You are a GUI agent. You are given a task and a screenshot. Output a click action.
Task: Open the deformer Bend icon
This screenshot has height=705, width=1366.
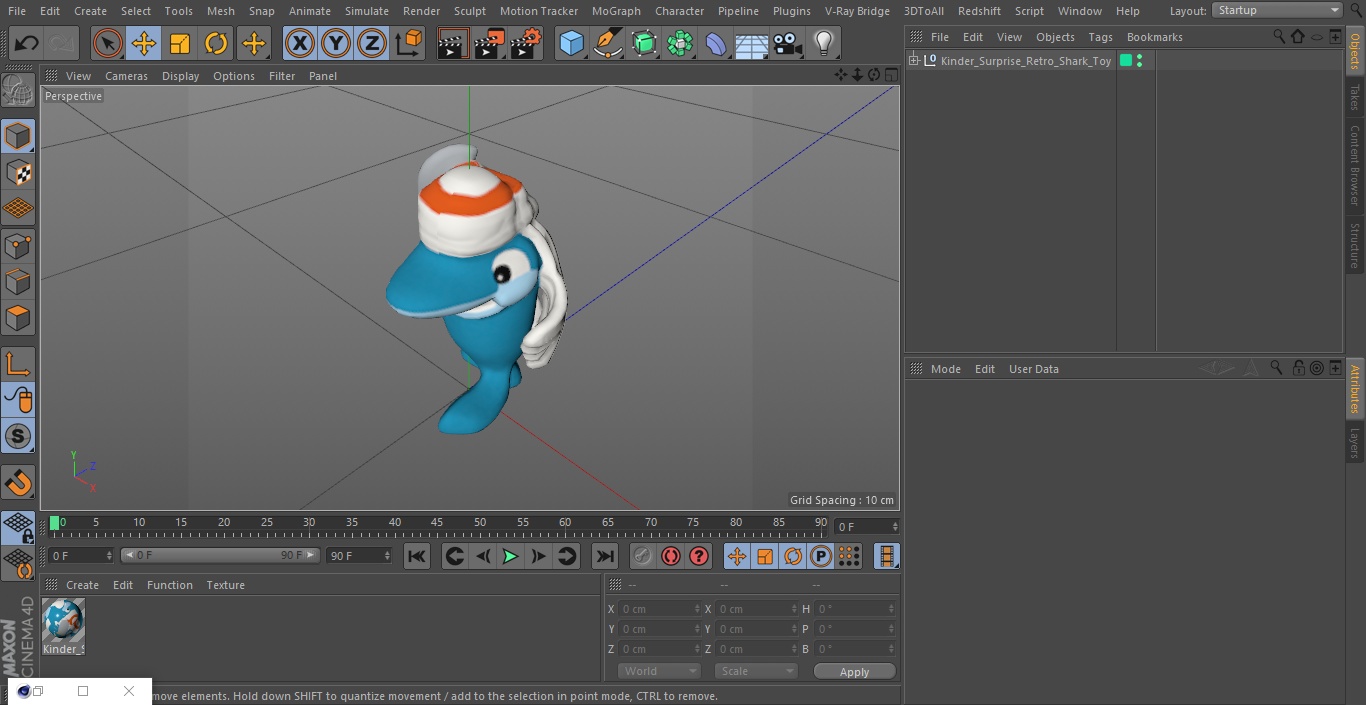coord(716,43)
